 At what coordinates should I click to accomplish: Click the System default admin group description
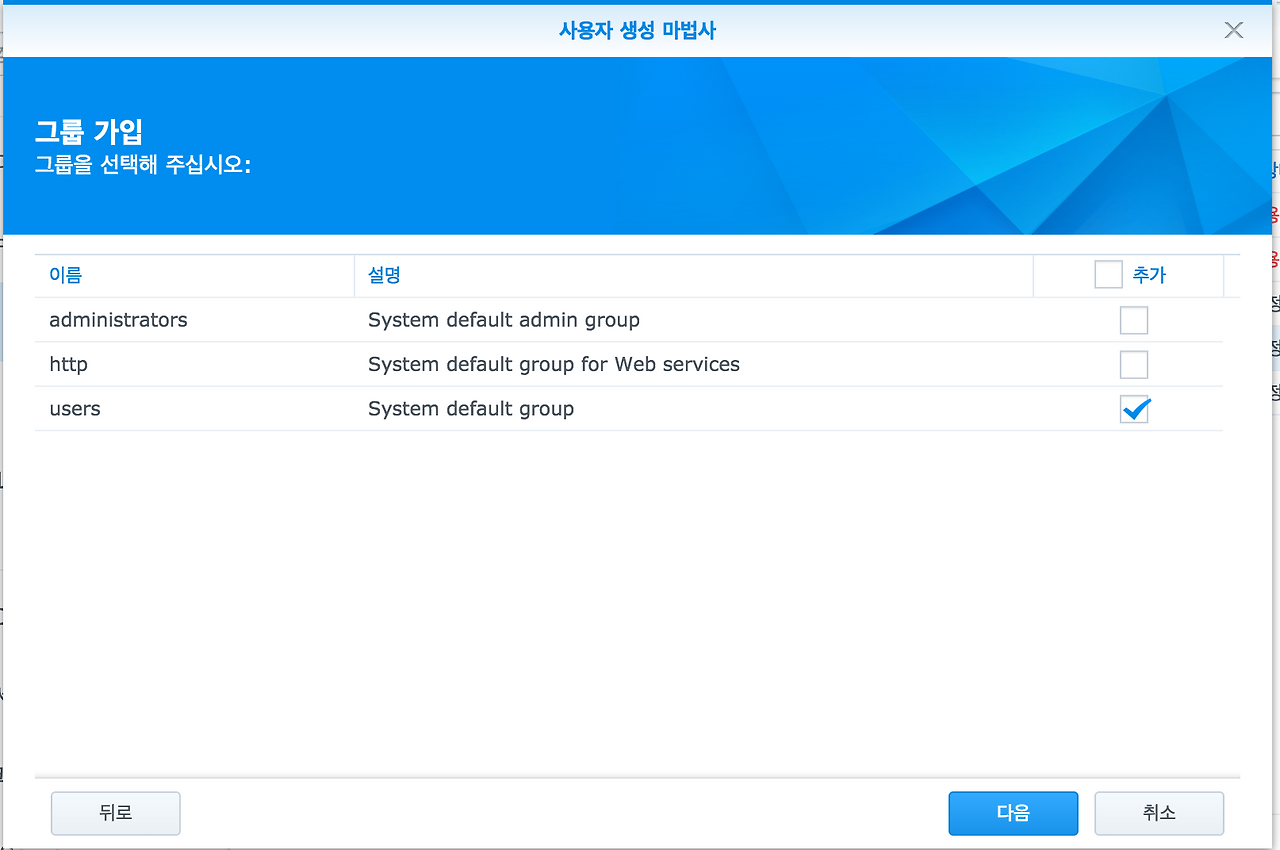(503, 319)
